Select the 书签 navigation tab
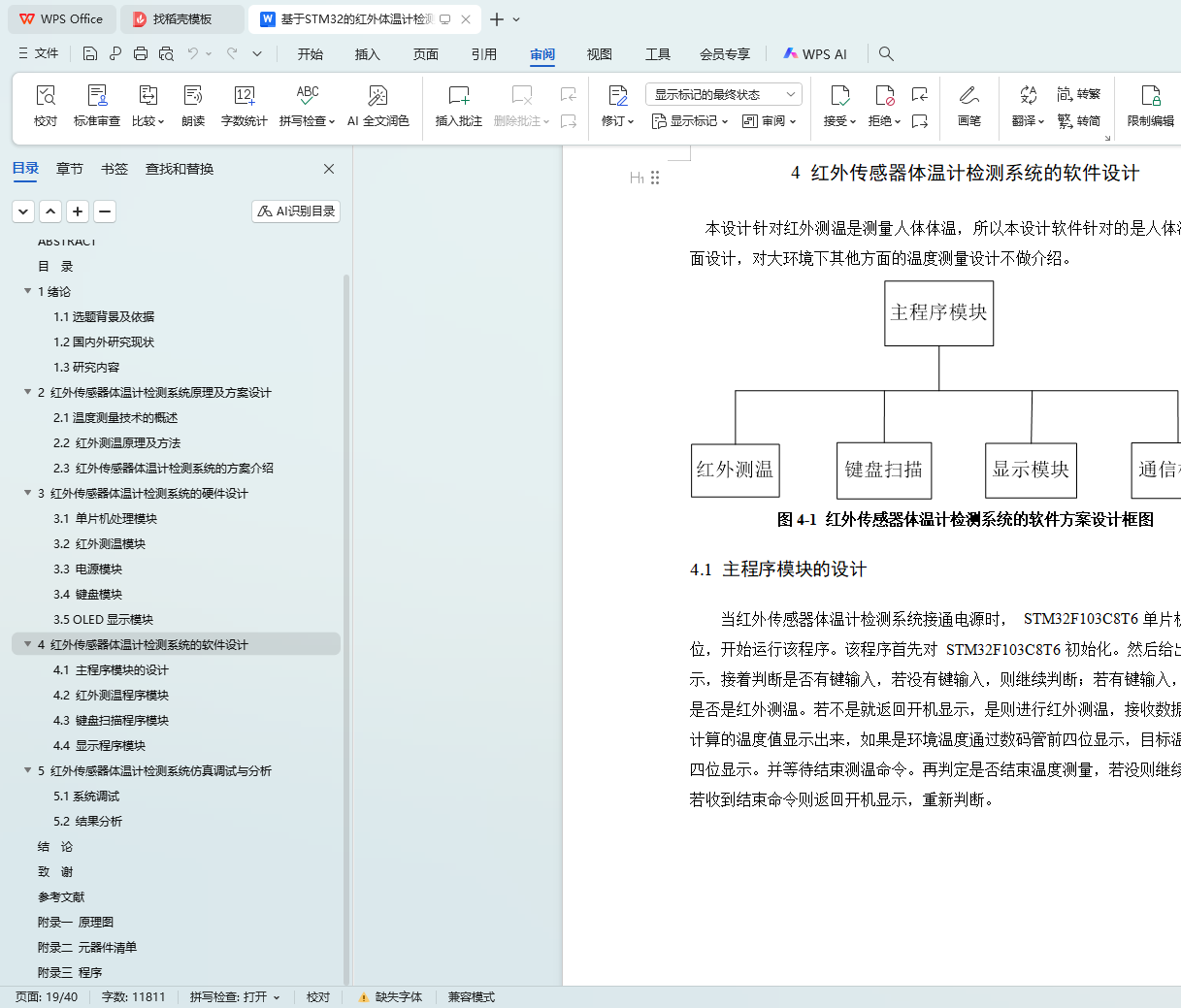1181x1008 pixels. point(115,169)
